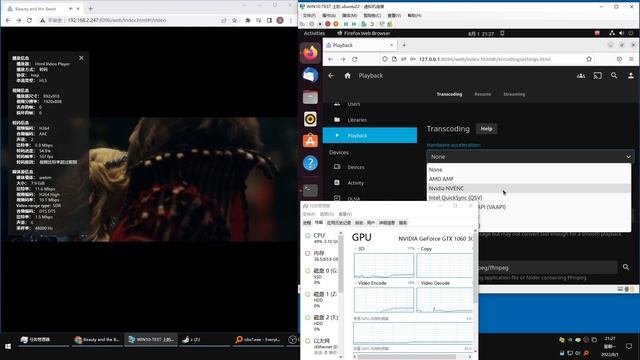This screenshot has width=640, height=360.
Task: Open the taskbar notification center icon
Action: [x=629, y=346]
